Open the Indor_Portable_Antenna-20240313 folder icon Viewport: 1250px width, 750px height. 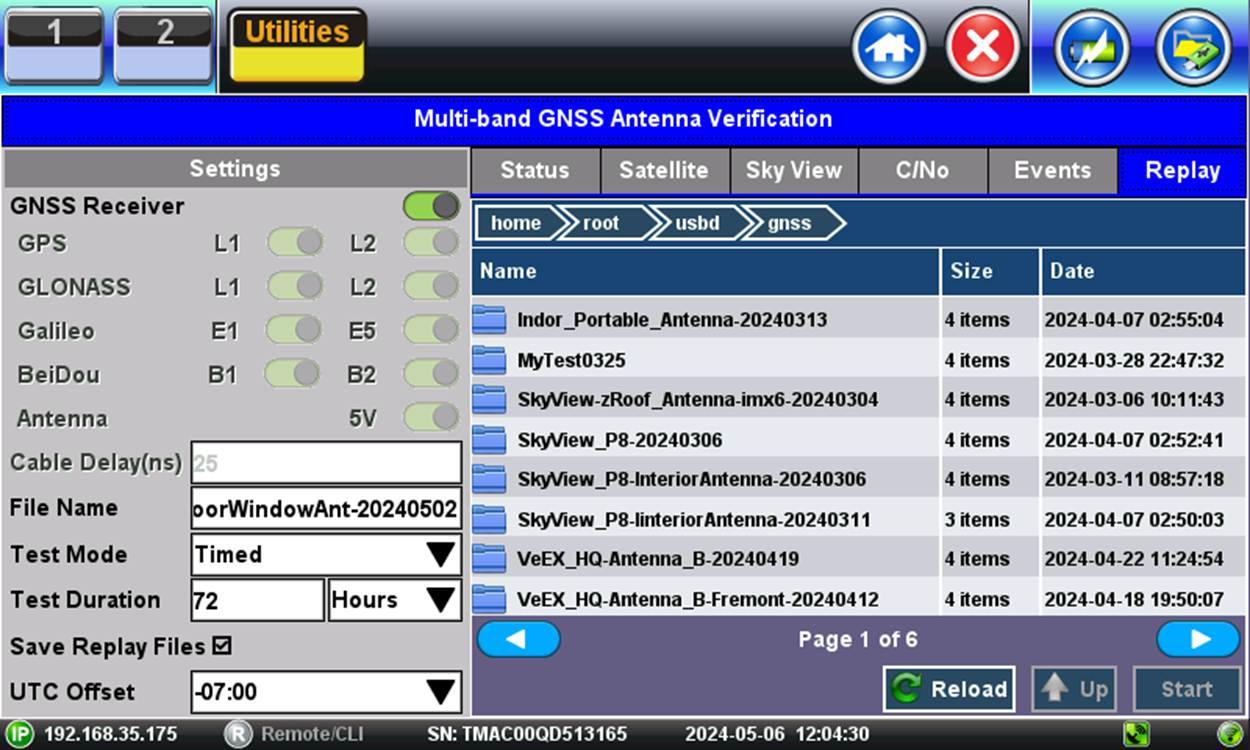tap(489, 319)
